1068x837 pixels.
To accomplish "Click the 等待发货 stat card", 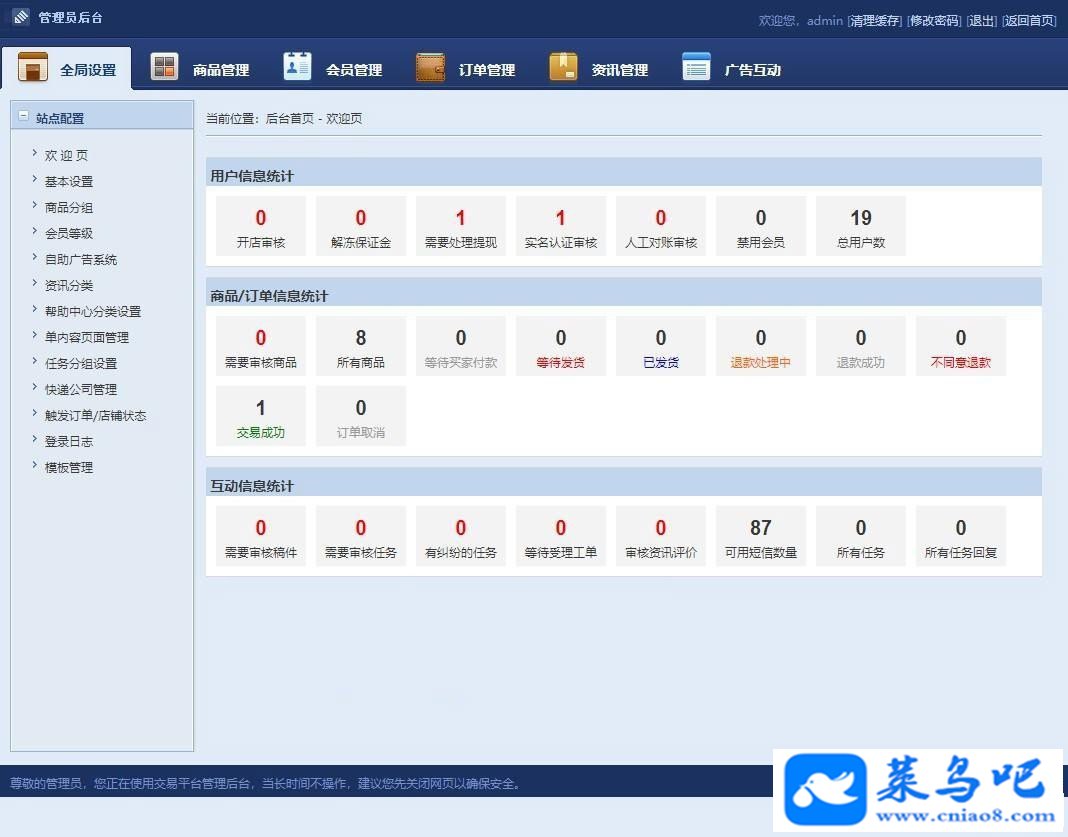I will point(561,346).
